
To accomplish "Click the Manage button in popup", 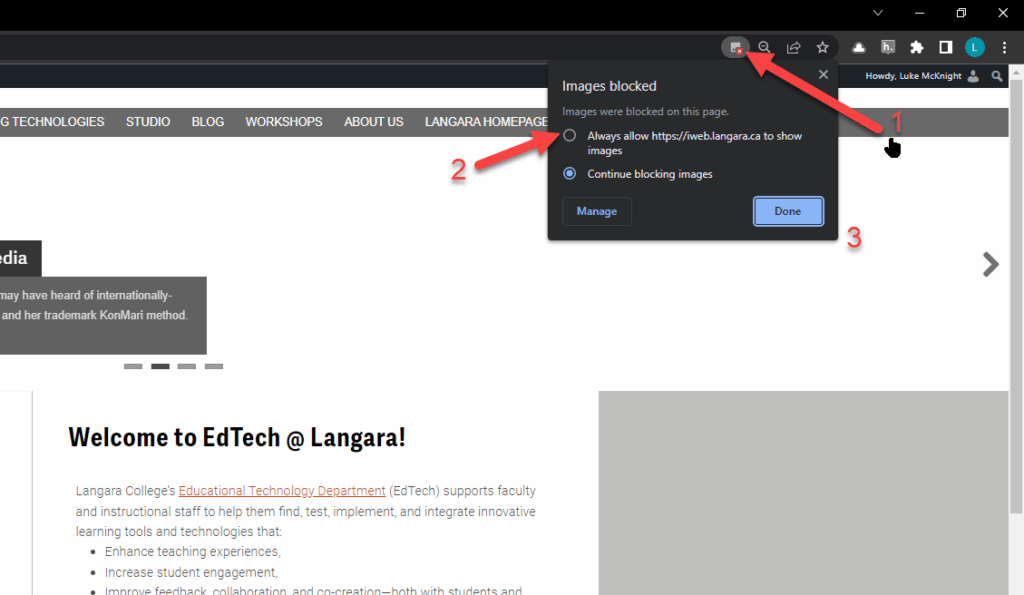I will [597, 211].
